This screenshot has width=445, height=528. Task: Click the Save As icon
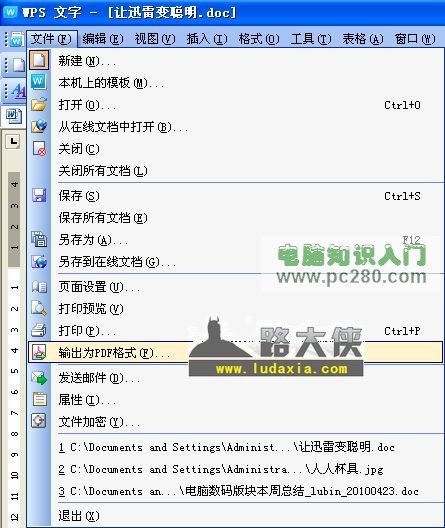point(39,239)
